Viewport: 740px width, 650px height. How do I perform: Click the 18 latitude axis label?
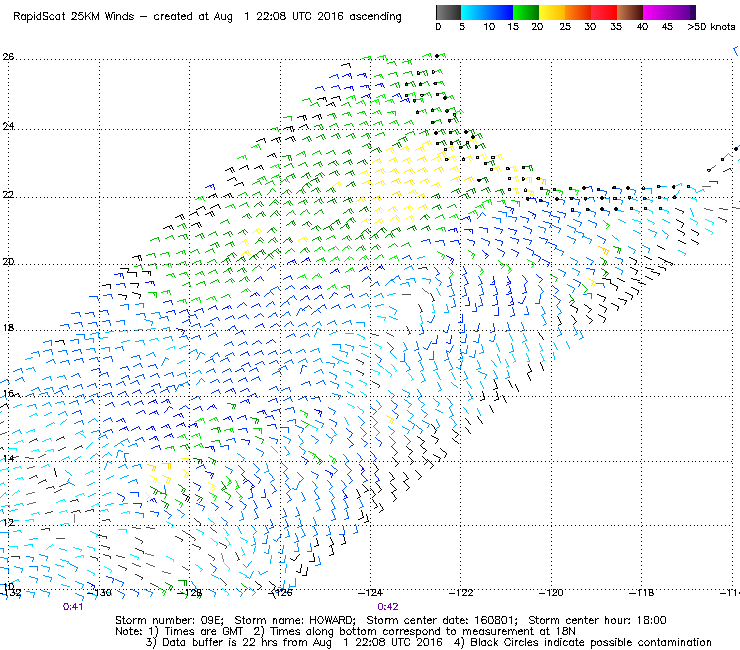(x=8, y=328)
